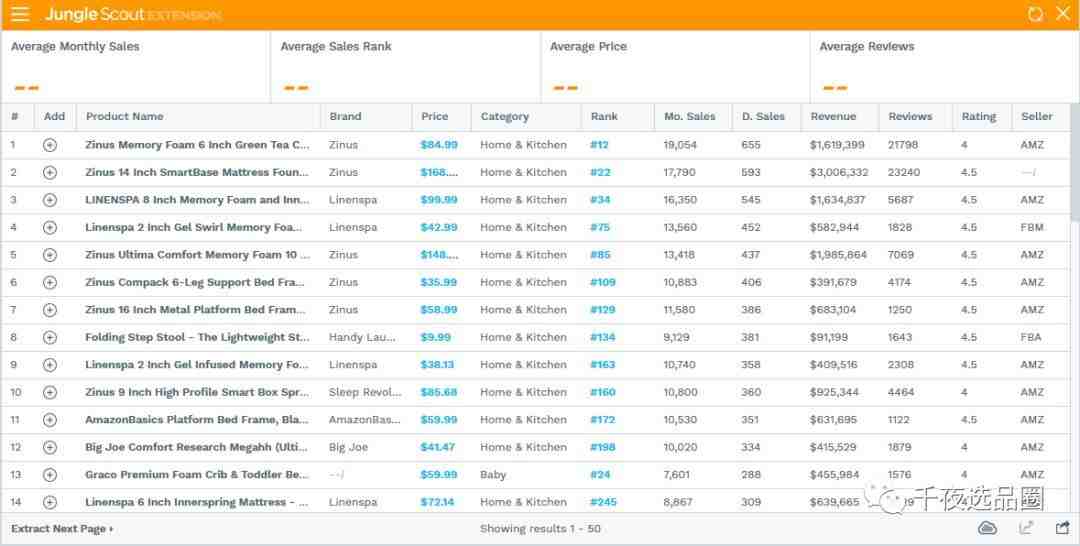Image resolution: width=1080 pixels, height=546 pixels.
Task: Sort by Price column header
Action: point(435,116)
